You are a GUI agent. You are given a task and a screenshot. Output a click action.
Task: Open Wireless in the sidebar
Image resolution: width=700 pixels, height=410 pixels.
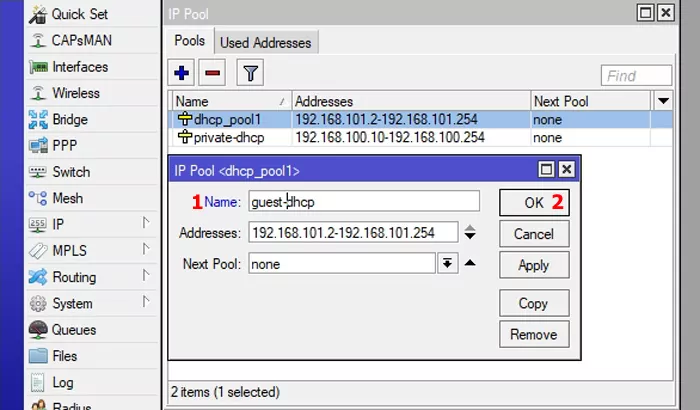[76, 93]
